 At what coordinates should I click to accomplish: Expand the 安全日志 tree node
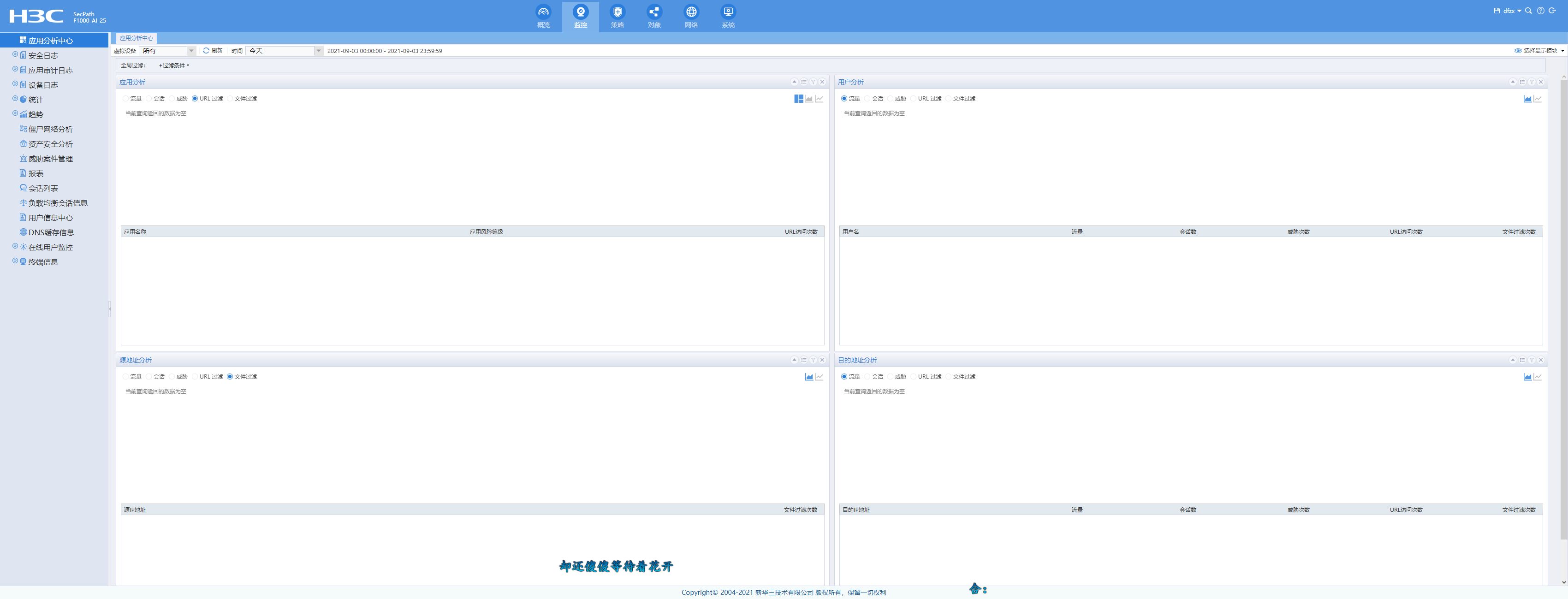pyautogui.click(x=15, y=55)
